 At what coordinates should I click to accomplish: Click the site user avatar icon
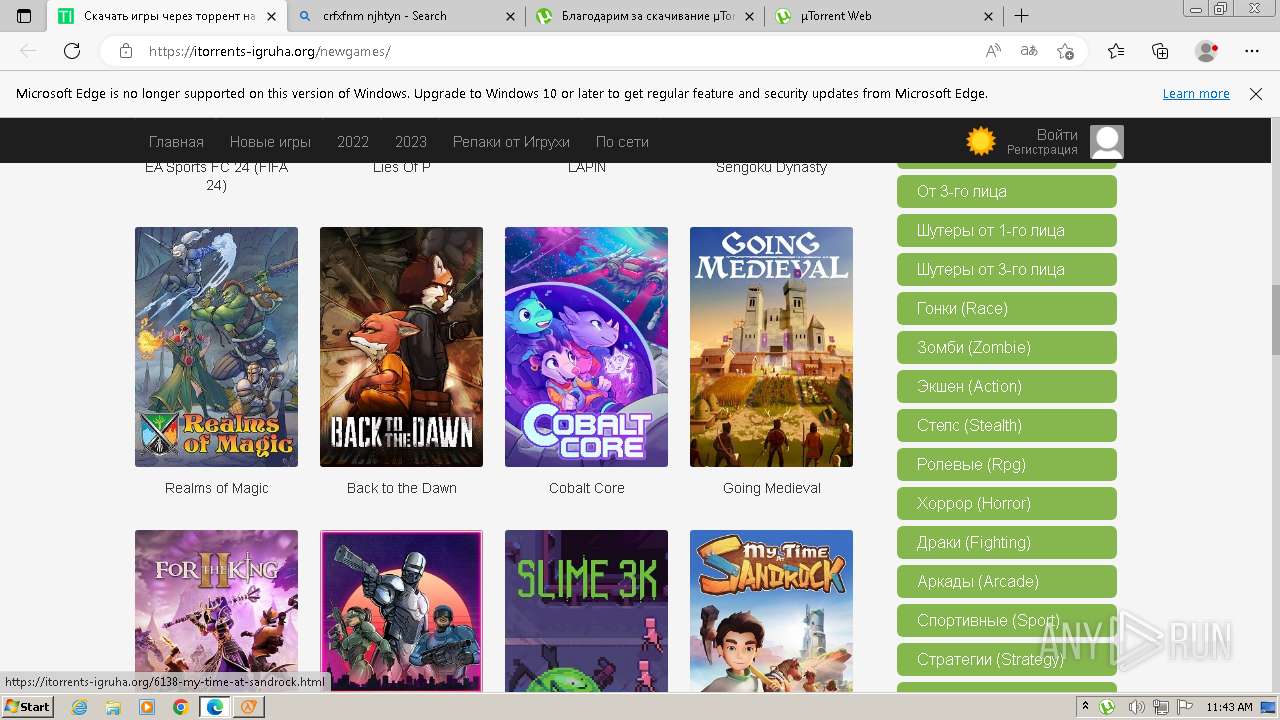(x=1106, y=142)
